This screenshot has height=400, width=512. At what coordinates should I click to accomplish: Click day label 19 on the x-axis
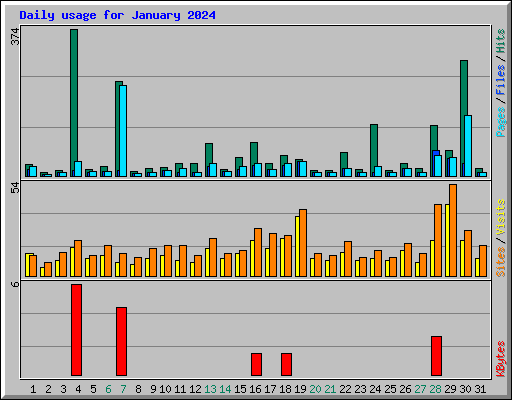pos(300,389)
